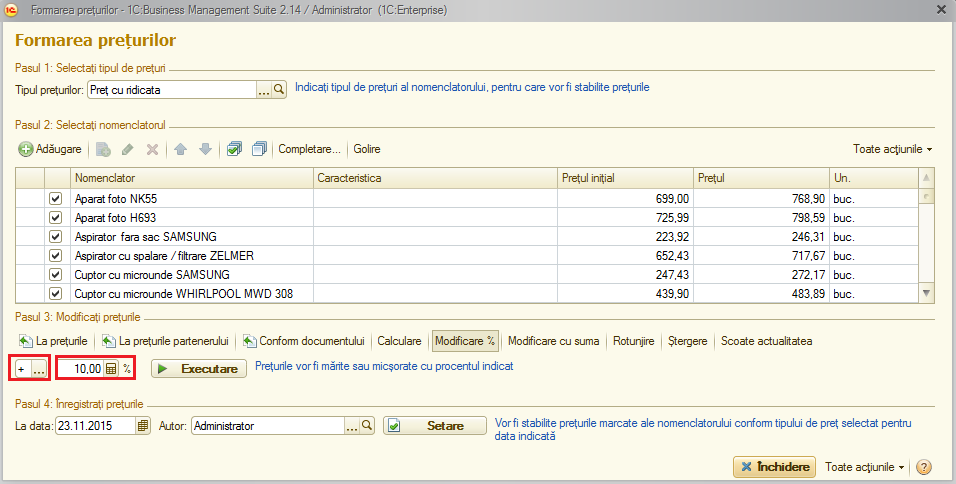Open the plus sign selection ellipsis button

click(x=39, y=369)
